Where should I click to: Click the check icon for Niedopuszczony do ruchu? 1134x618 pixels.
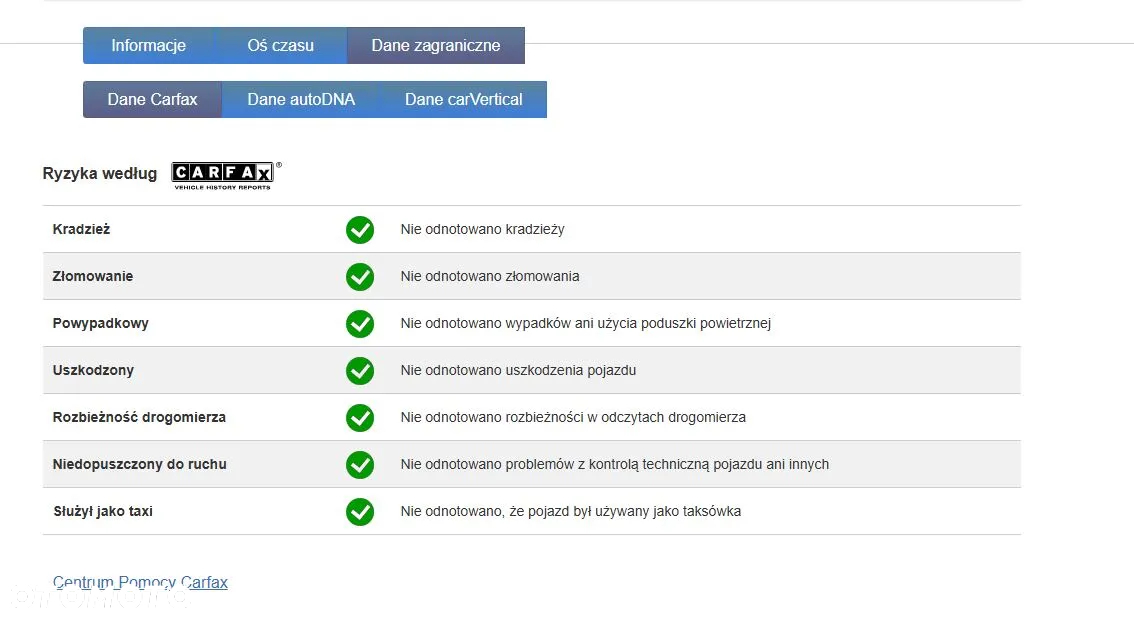[x=359, y=465]
